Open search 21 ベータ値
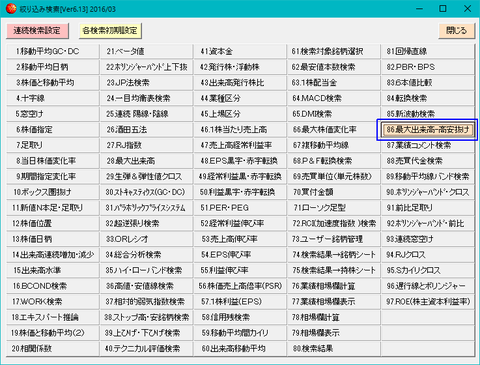480x365 pixels. click(x=146, y=51)
